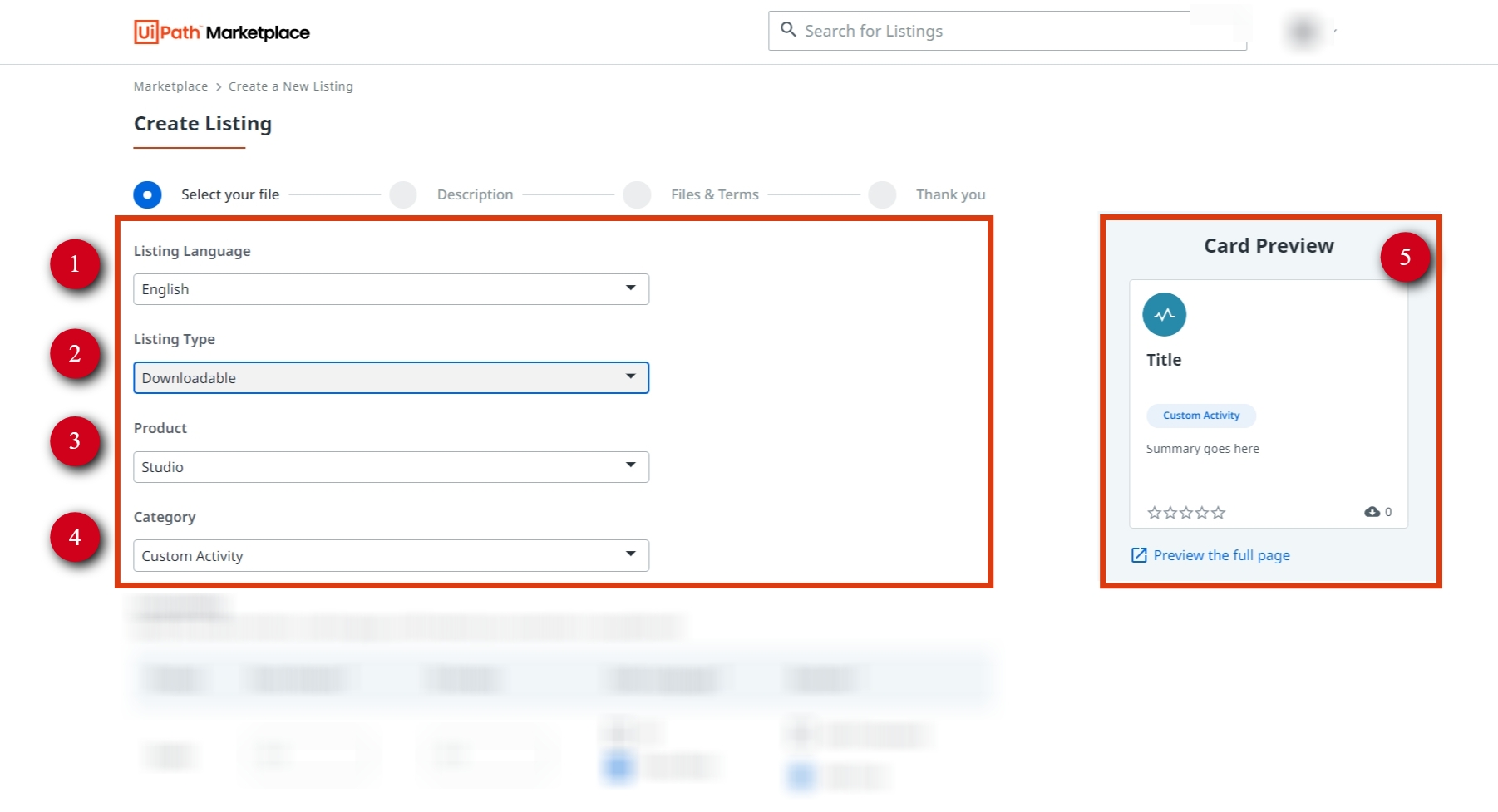Select the Thank you step label
This screenshot has height=812, width=1498.
point(950,194)
